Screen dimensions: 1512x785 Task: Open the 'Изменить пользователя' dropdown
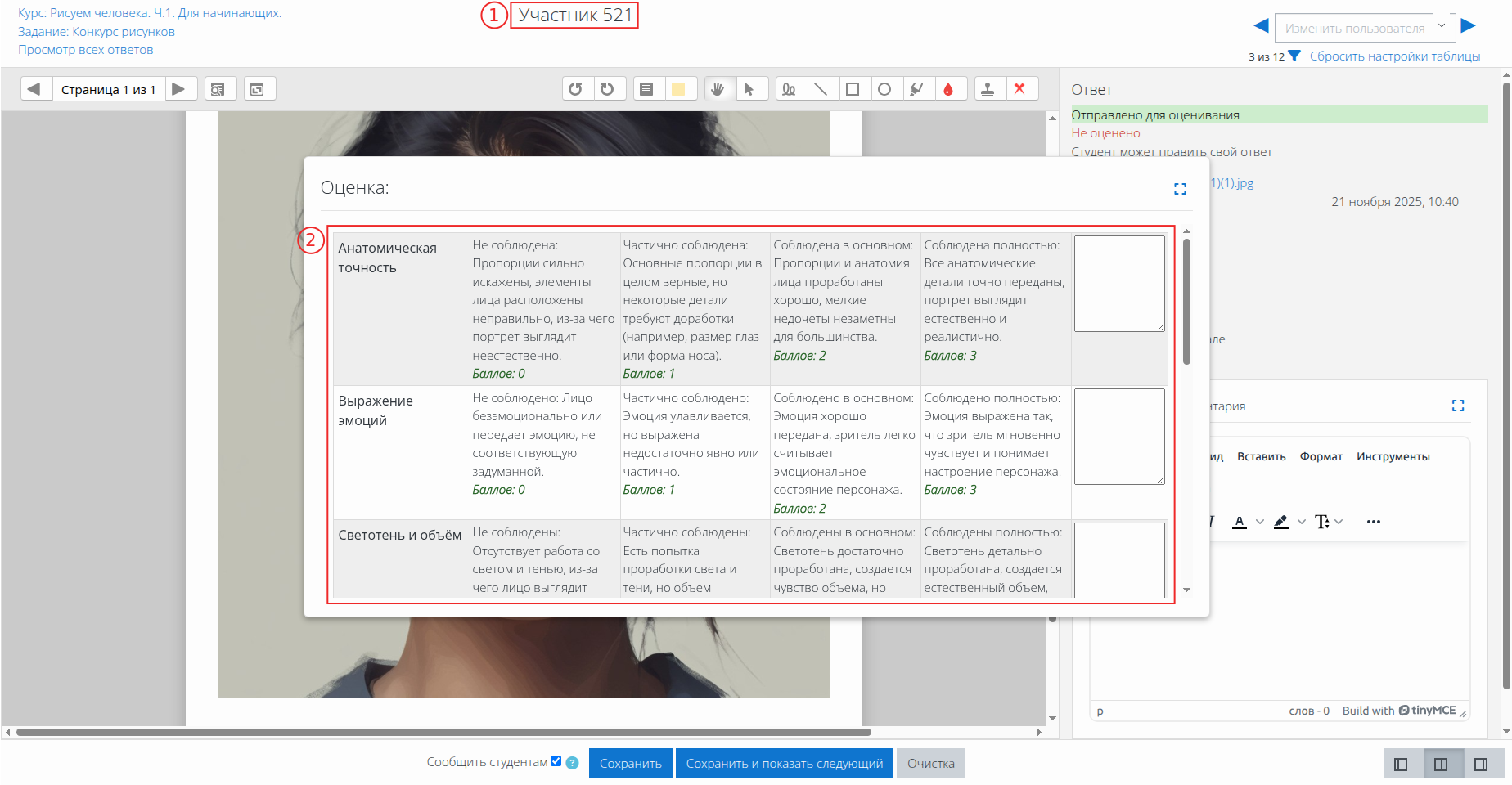(x=1363, y=28)
